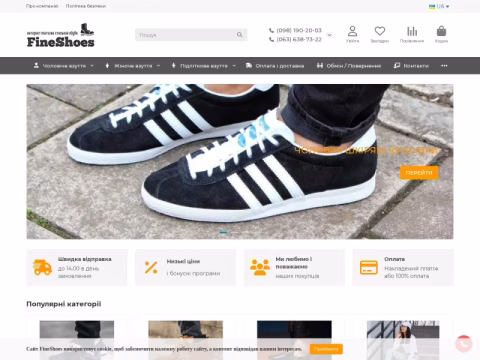Open the shopping cart bag icon
Viewport: 480px width, 360px height.
click(x=441, y=31)
